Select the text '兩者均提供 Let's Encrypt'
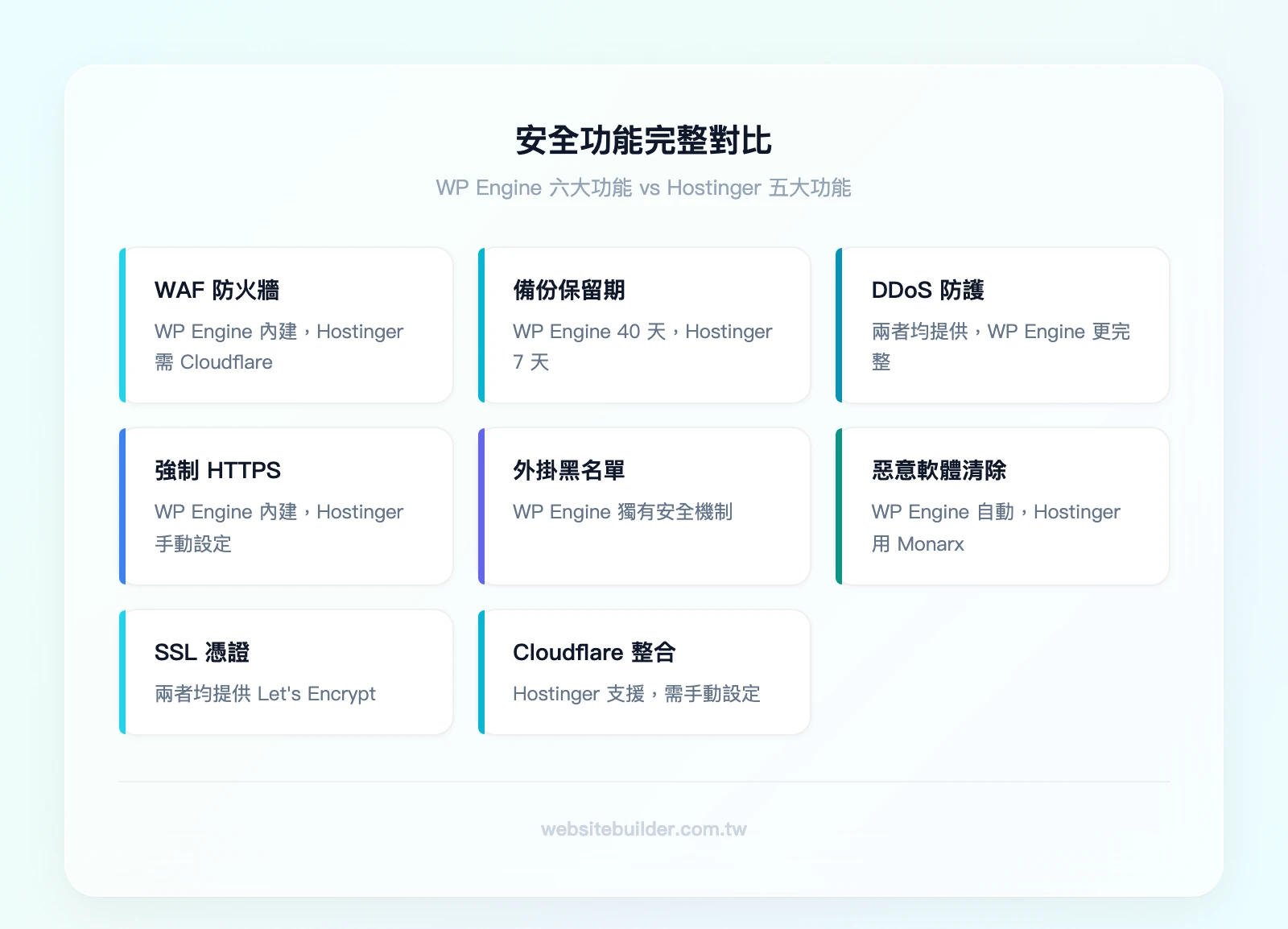This screenshot has width=1288, height=929. coord(265,694)
